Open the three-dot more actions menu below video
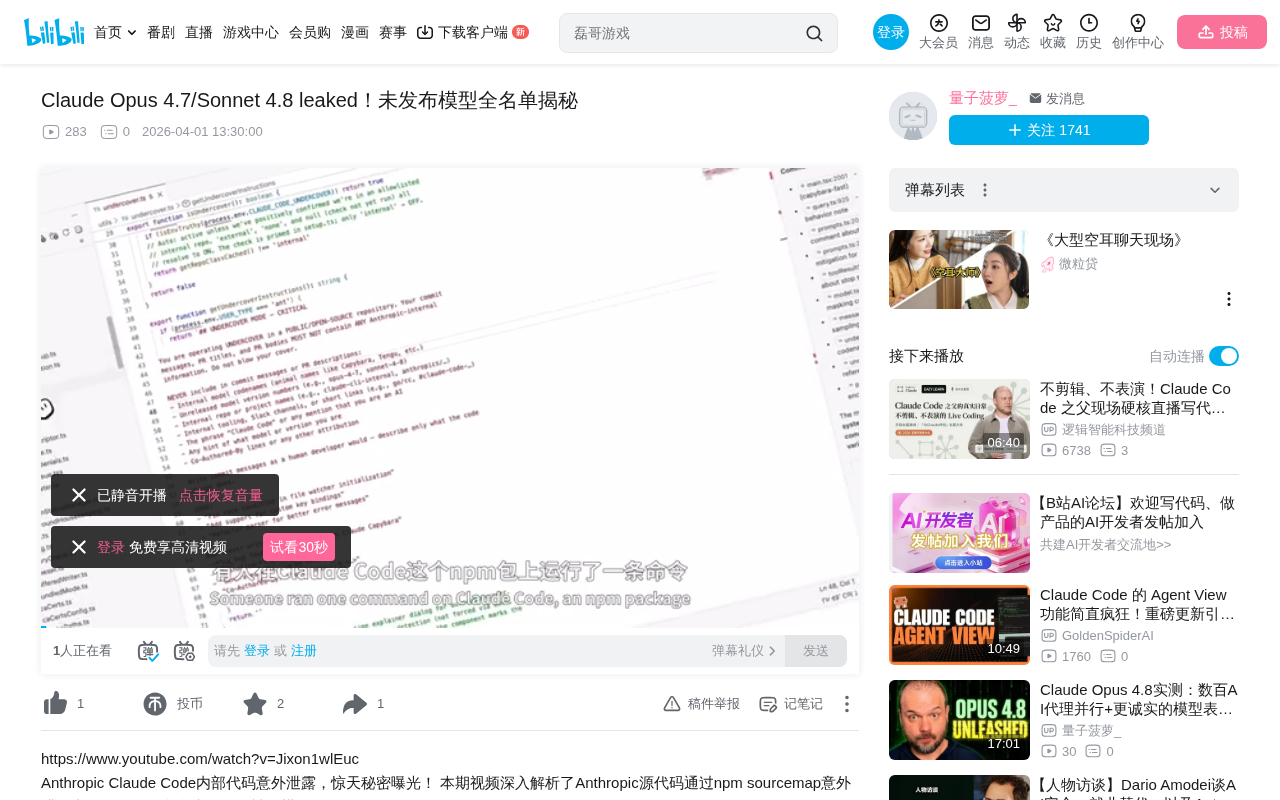Viewport: 1280px width, 800px height. pos(847,704)
